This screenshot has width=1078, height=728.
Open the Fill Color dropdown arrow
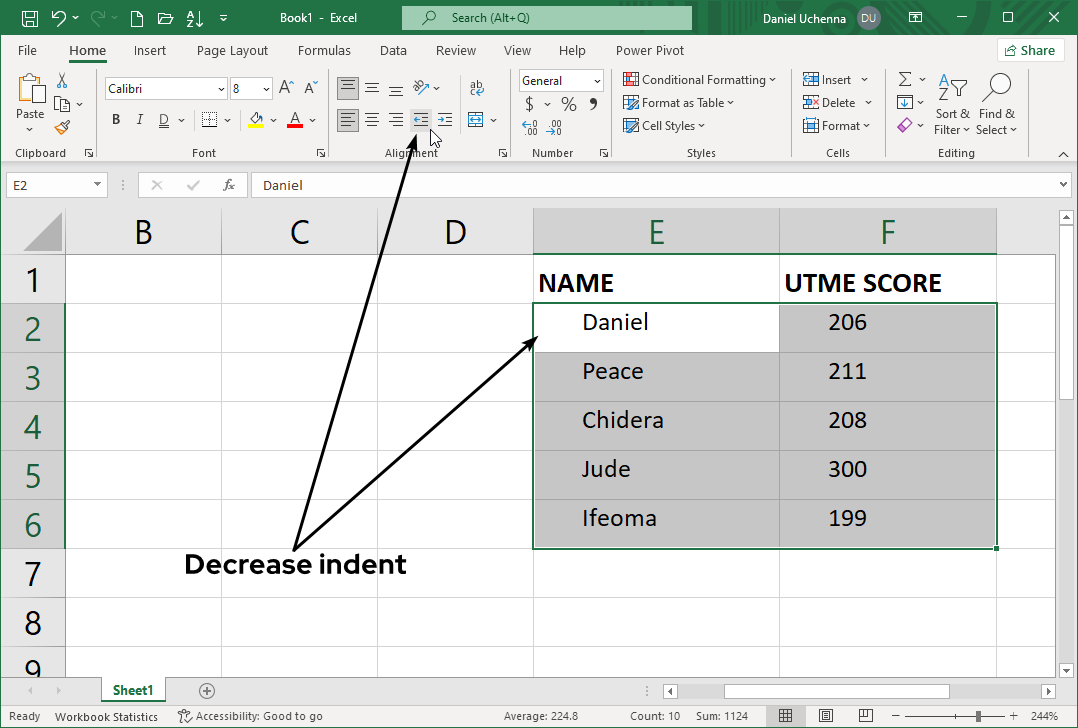(x=272, y=119)
